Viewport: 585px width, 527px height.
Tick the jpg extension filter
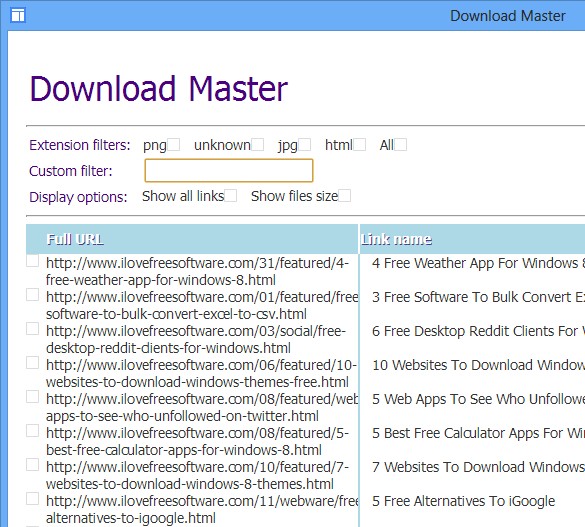[x=304, y=144]
